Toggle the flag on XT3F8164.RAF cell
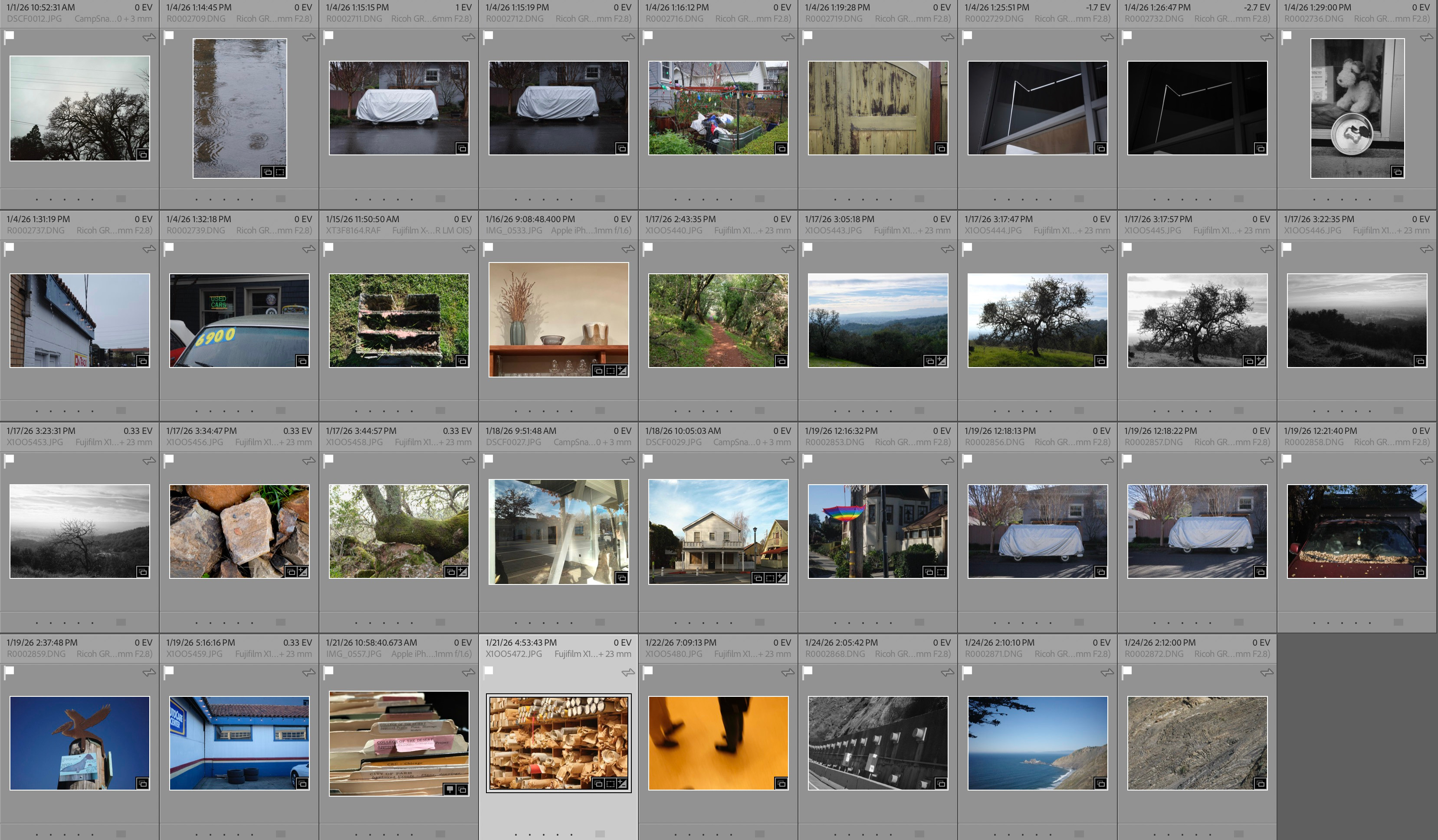This screenshot has height=840, width=1438. 328,248
